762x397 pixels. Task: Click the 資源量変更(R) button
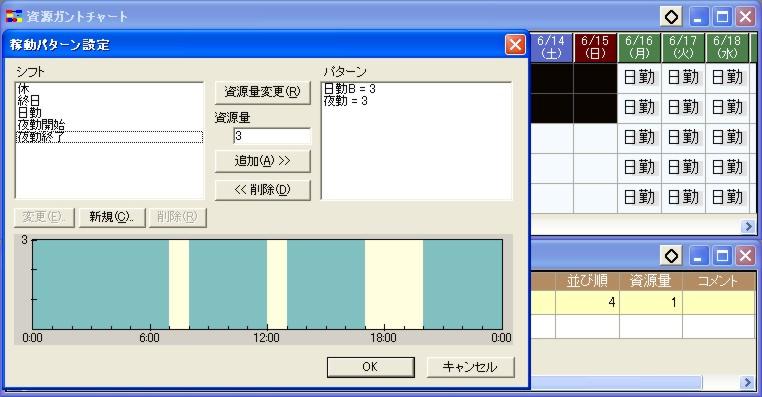click(x=262, y=92)
